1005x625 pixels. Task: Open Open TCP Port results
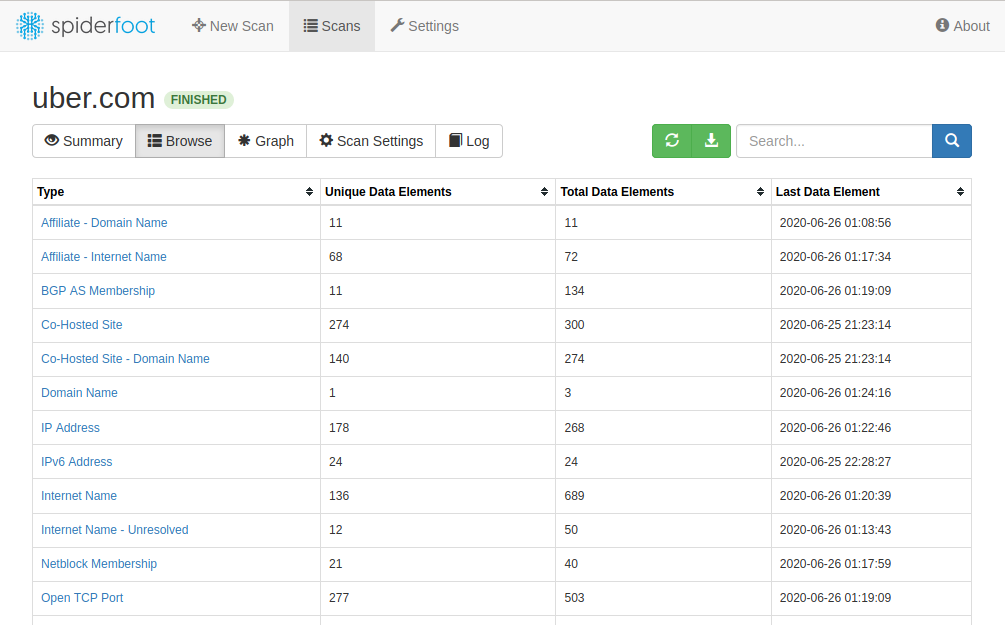(82, 597)
